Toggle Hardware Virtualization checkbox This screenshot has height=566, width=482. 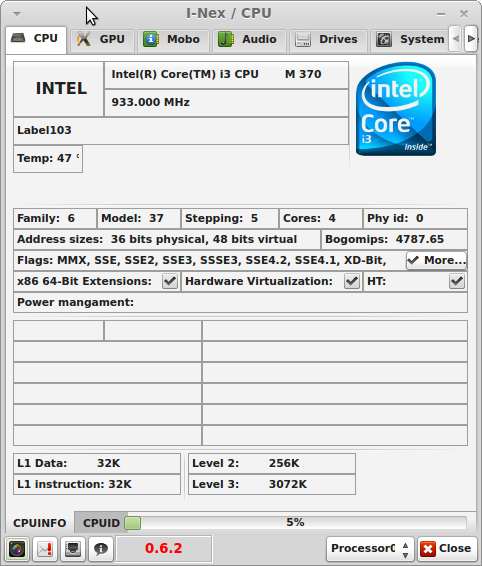coord(352,281)
